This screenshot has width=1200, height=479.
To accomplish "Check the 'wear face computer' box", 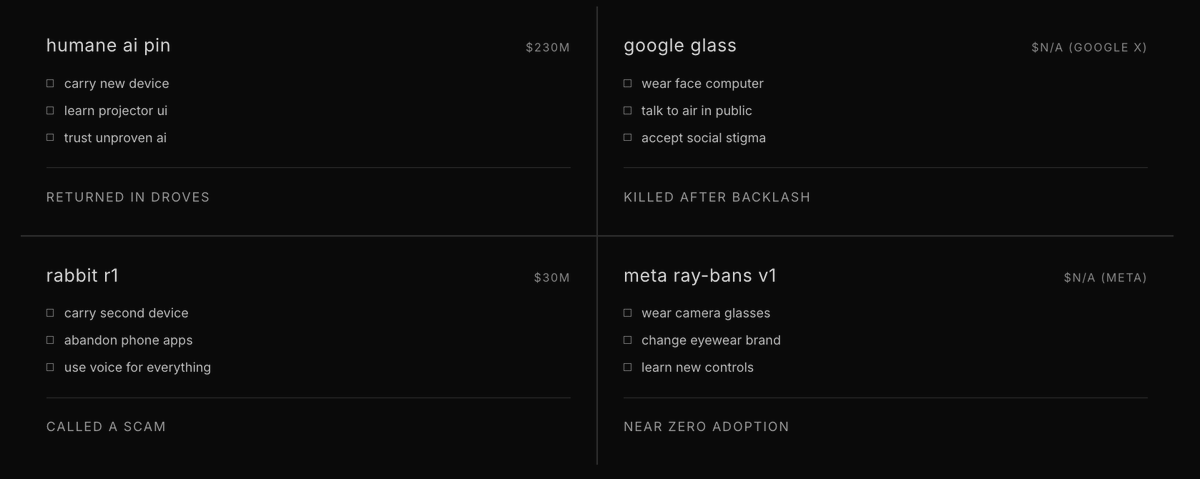I will pyautogui.click(x=628, y=84).
